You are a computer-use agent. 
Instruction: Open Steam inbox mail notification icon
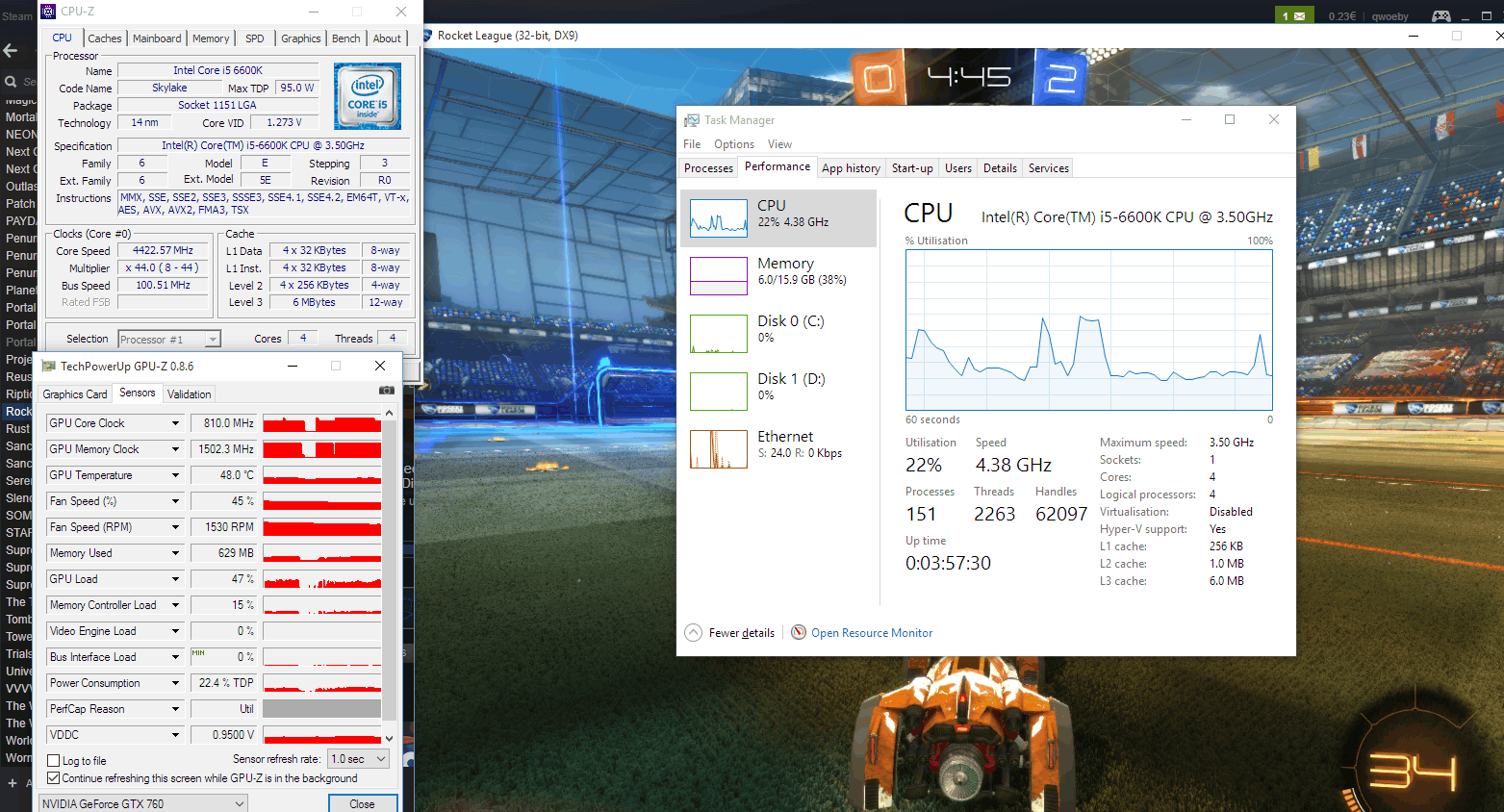(x=1294, y=15)
